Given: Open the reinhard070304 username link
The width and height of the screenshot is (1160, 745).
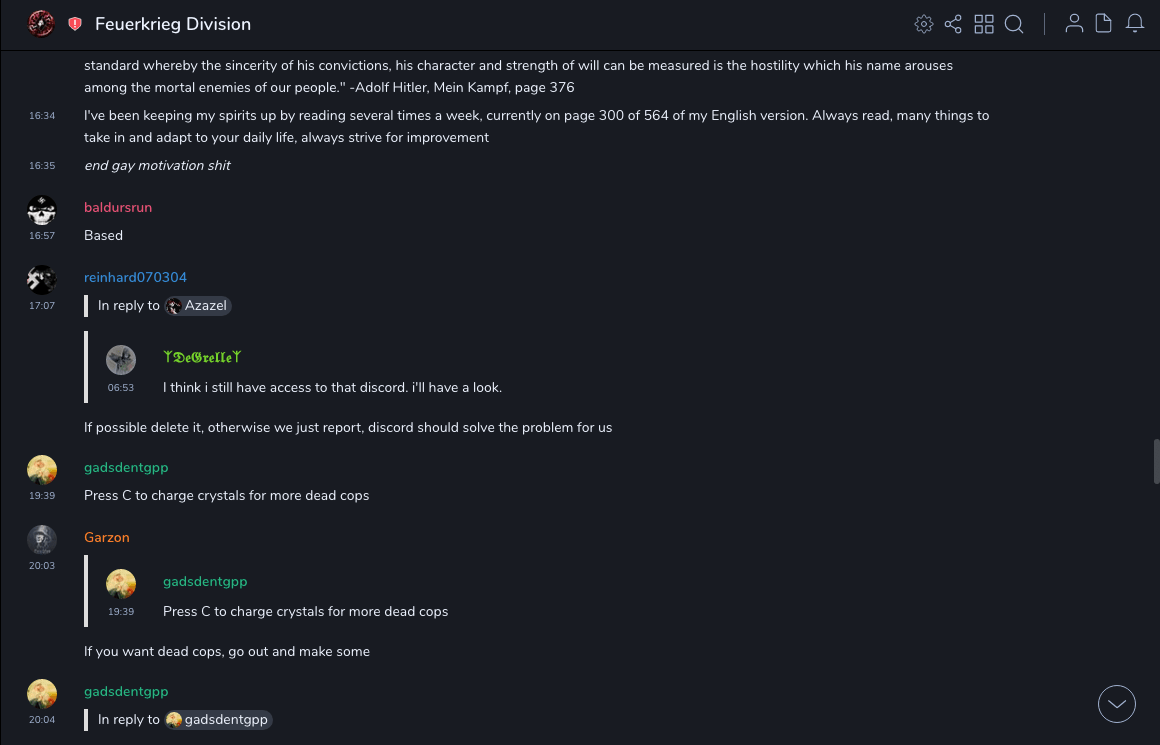Looking at the screenshot, I should (x=135, y=277).
